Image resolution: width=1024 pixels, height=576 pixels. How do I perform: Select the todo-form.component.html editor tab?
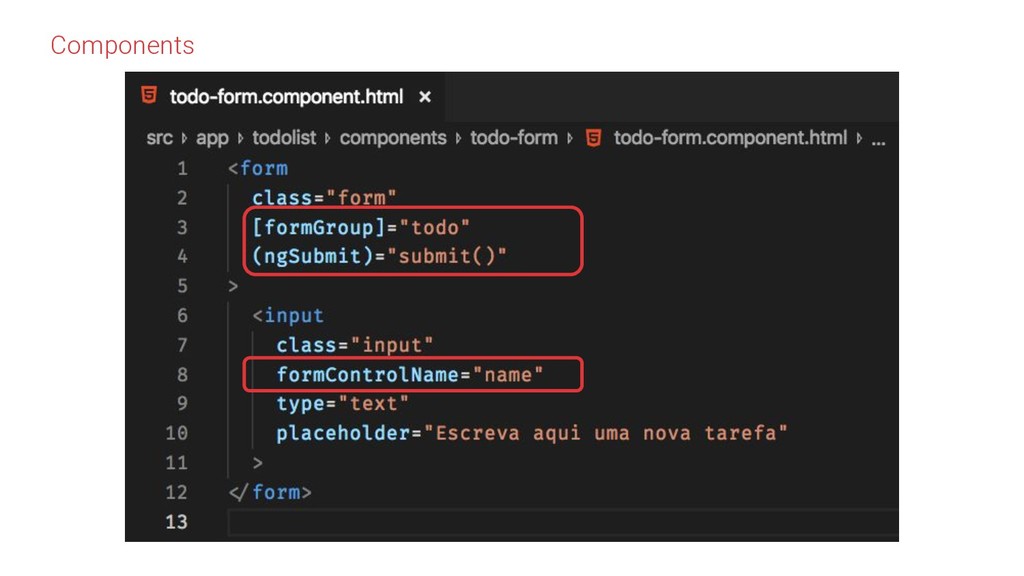[x=286, y=97]
